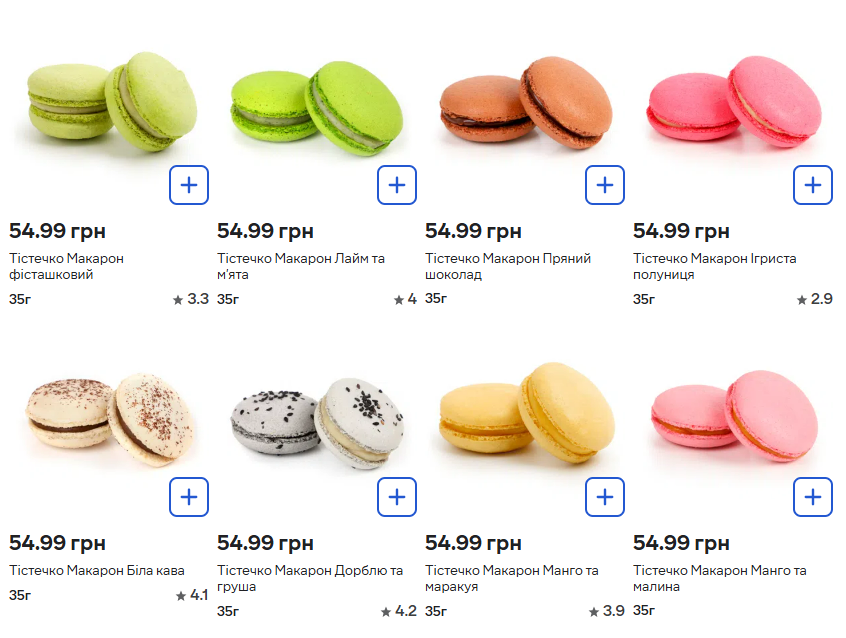Screen dimensions: 846x638
Task: Add Макарон Лайм та м'ята to cart
Action: [x=397, y=185]
